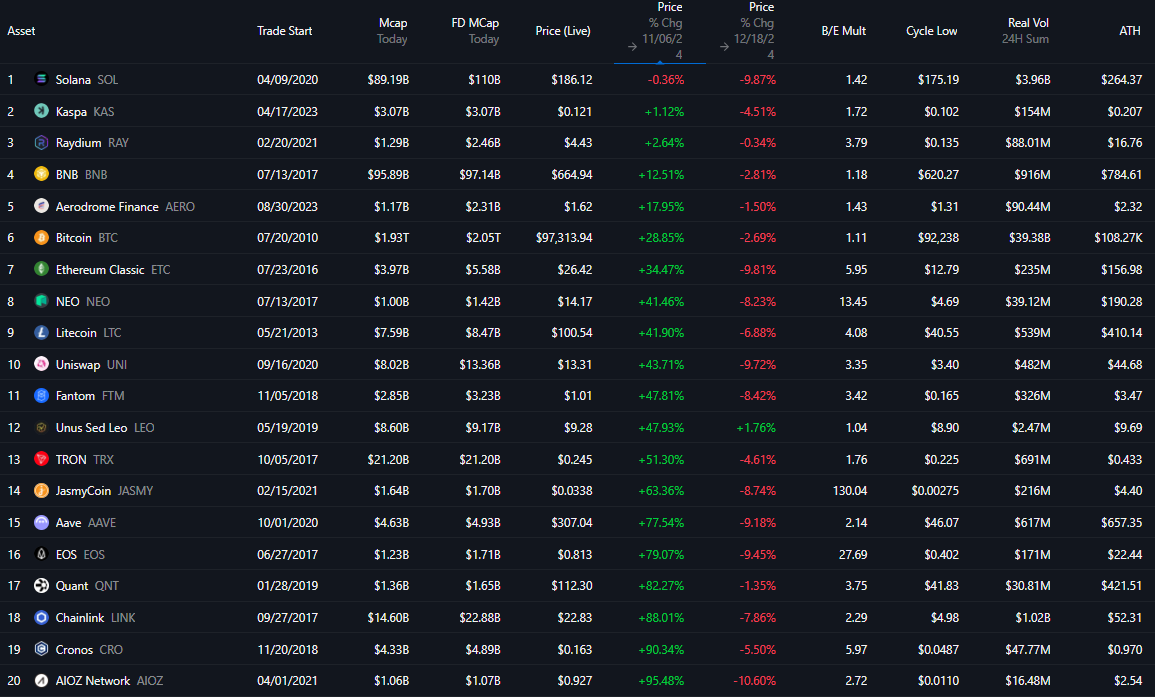The image size is (1155, 697).
Task: Select Chainlink real volume $1.02B
Action: [x=1033, y=617]
